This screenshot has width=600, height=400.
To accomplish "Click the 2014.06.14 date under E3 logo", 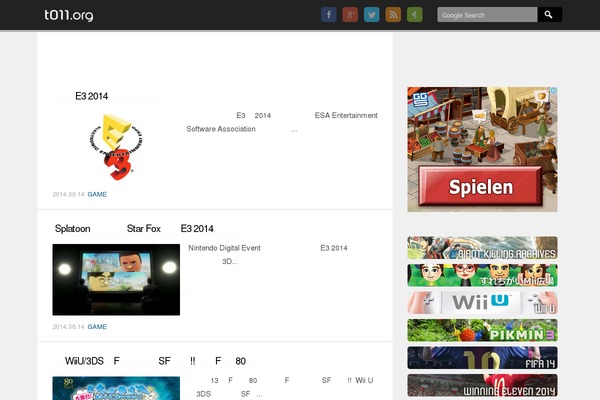I will click(68, 194).
